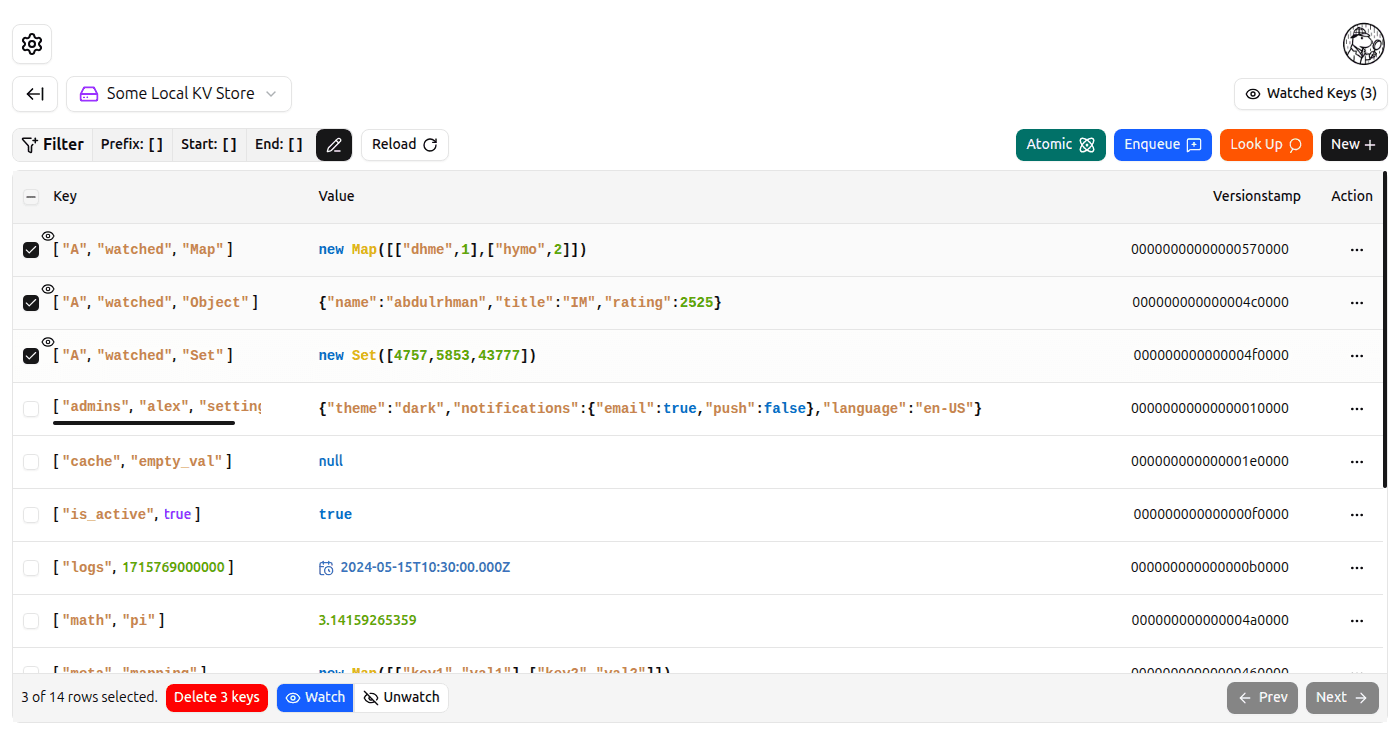Select the "cache","empty_val" row checkbox
The width and height of the screenshot is (1400, 735).
coord(31,462)
